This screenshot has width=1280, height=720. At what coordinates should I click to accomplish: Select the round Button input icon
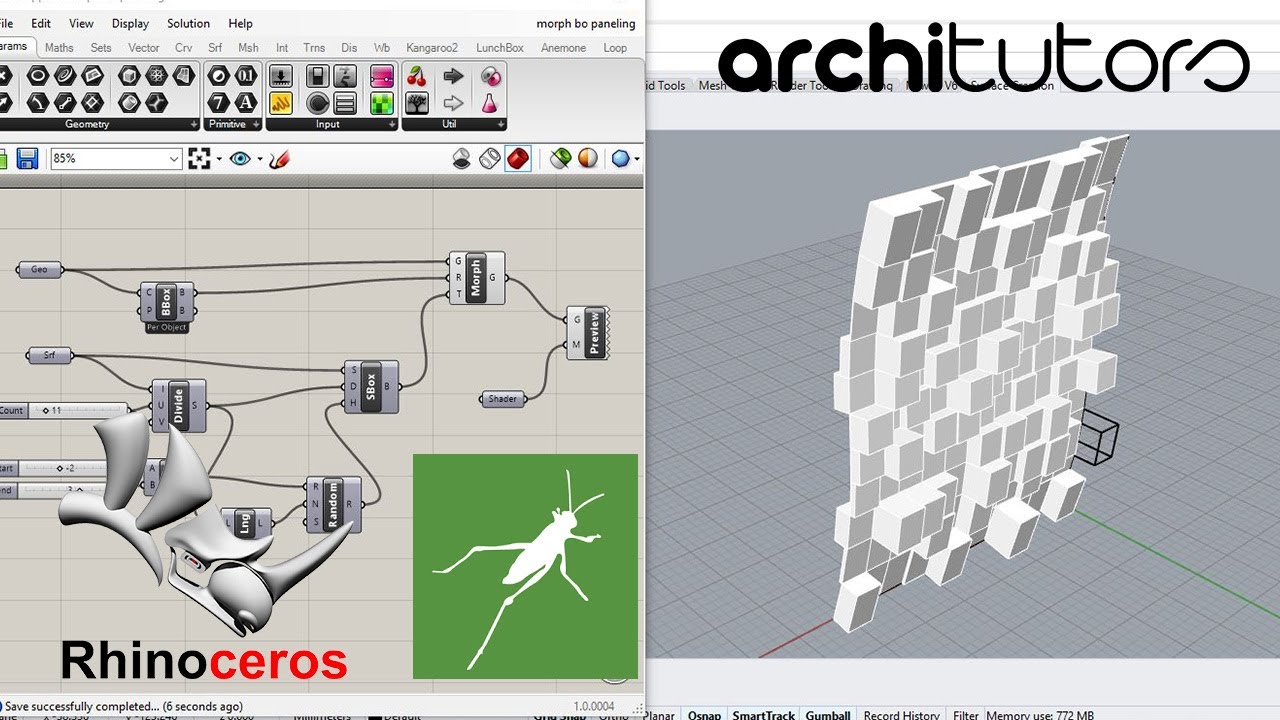pyautogui.click(x=318, y=103)
